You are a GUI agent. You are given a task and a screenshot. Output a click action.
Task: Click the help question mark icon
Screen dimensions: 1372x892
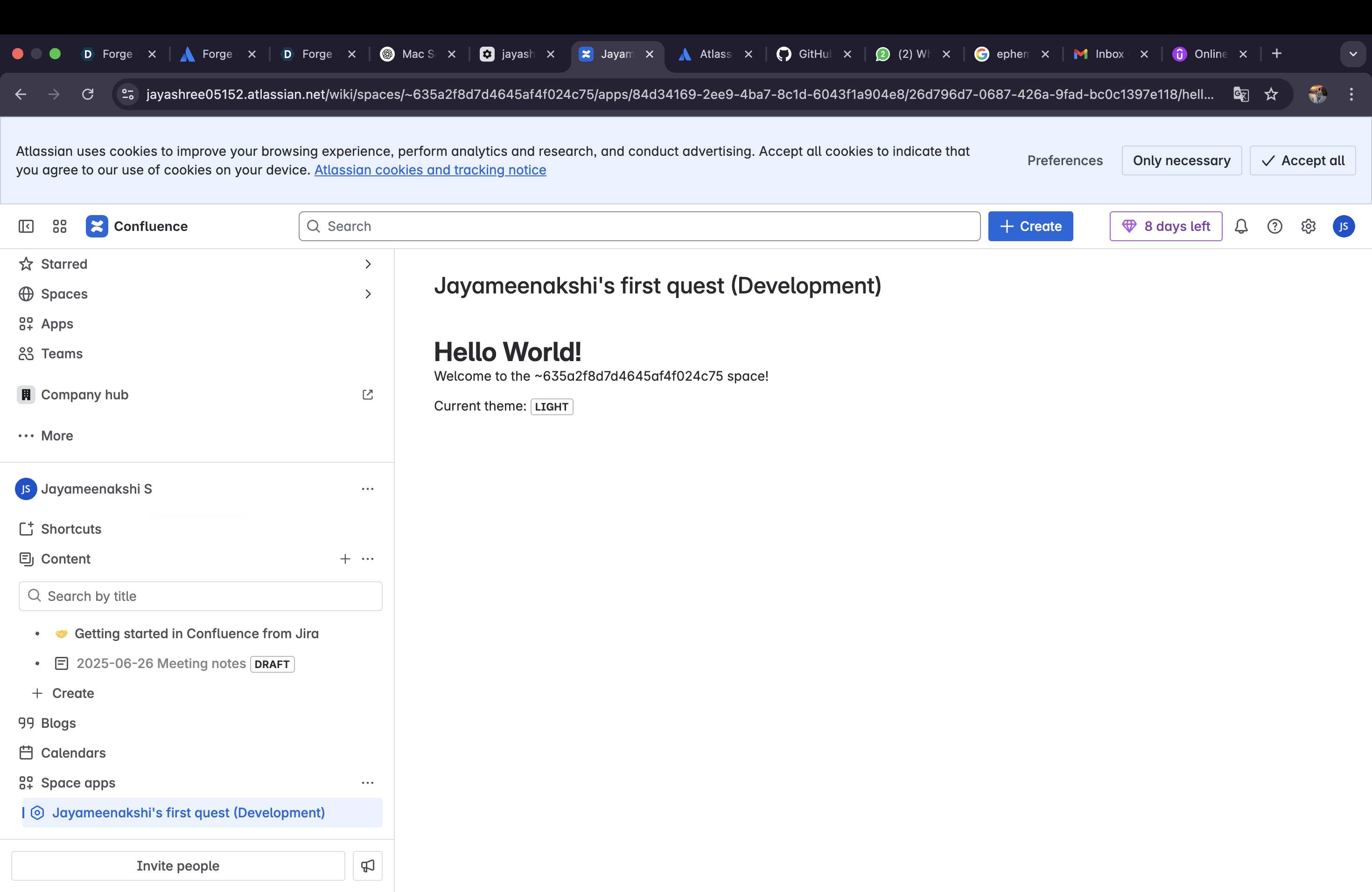point(1274,226)
